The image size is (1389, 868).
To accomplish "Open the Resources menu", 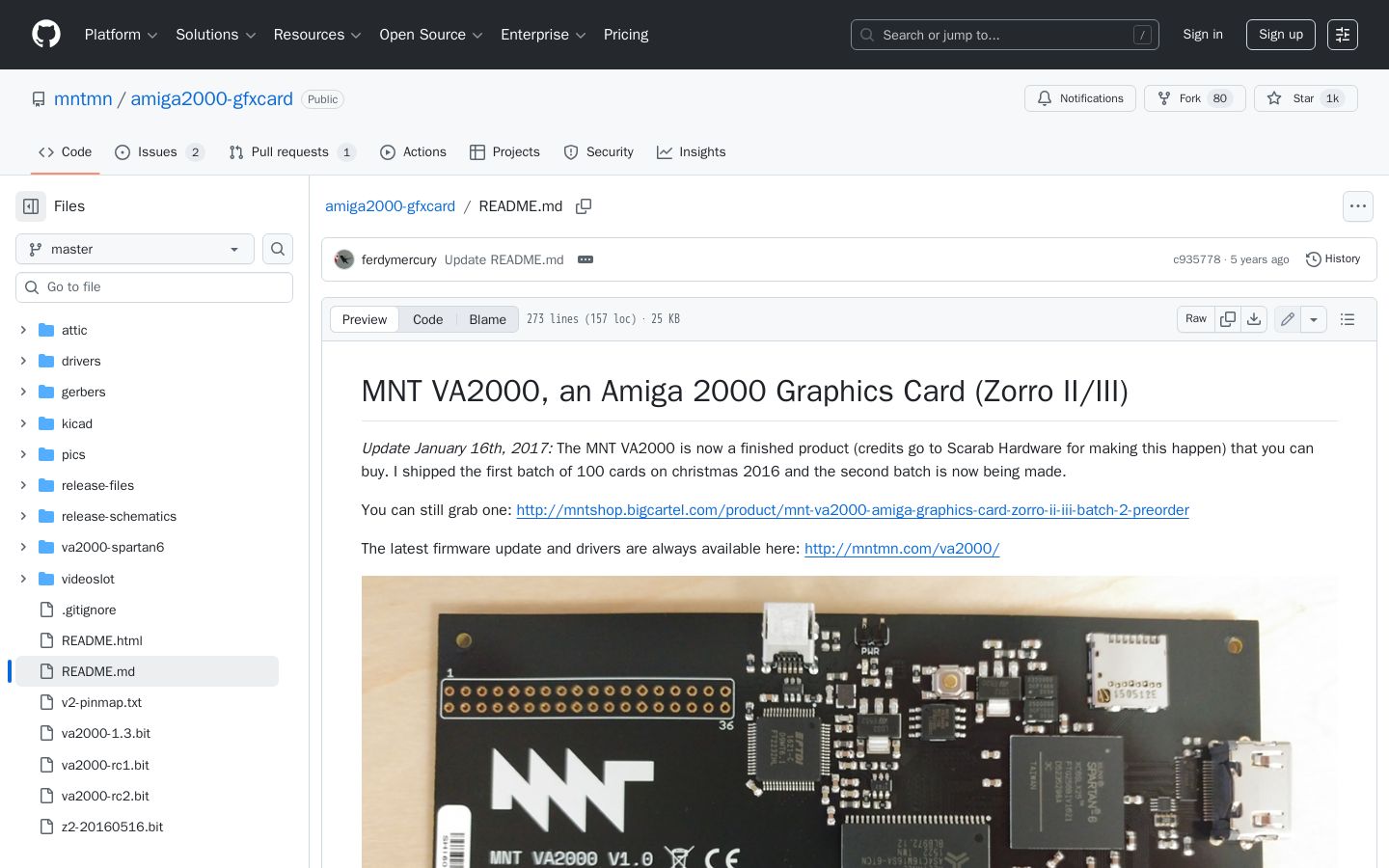I will (x=317, y=35).
